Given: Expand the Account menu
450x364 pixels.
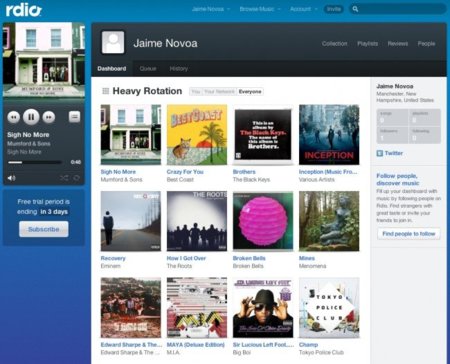Looking at the screenshot, I should (x=303, y=9).
